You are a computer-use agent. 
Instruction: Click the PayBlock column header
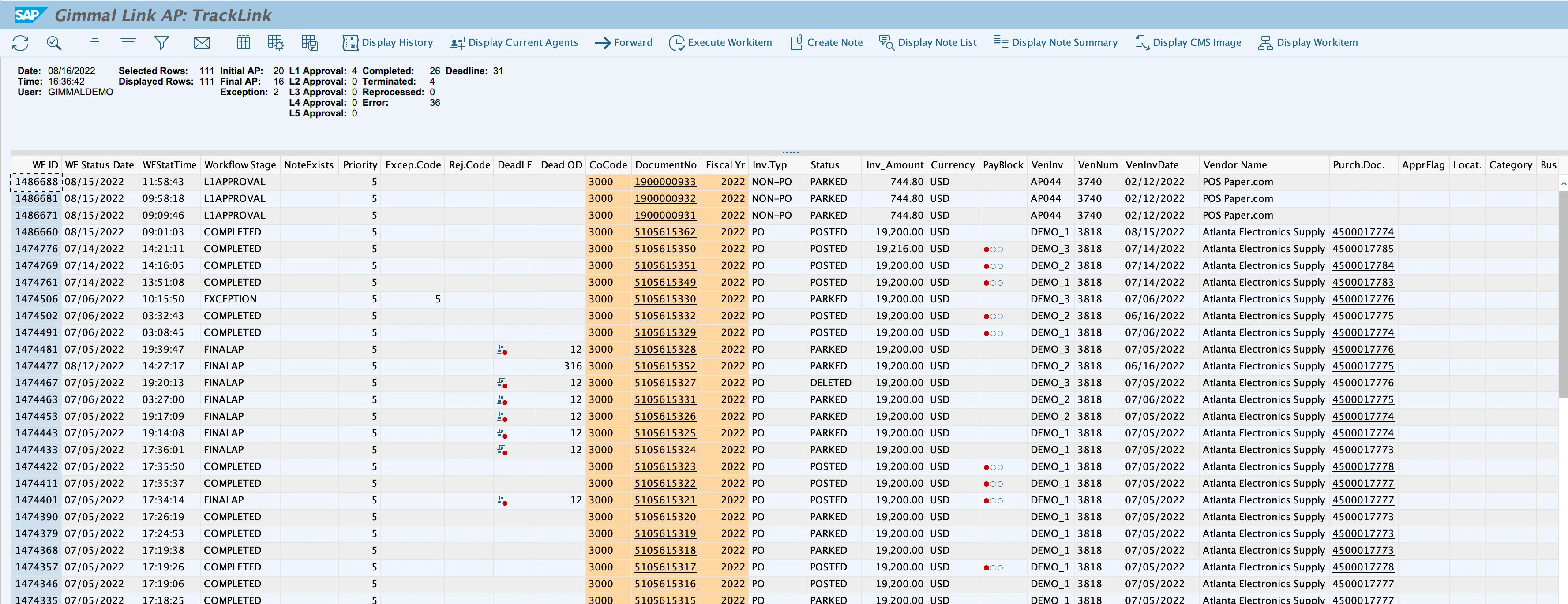[1002, 165]
